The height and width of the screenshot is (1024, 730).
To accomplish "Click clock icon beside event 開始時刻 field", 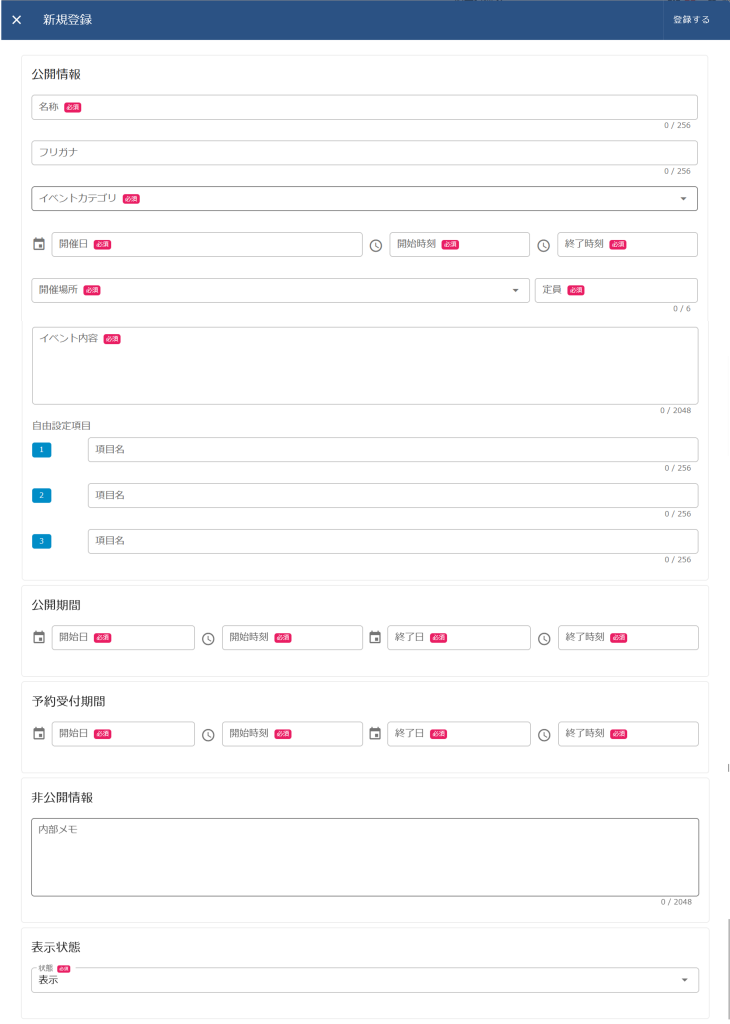I will click(x=376, y=245).
